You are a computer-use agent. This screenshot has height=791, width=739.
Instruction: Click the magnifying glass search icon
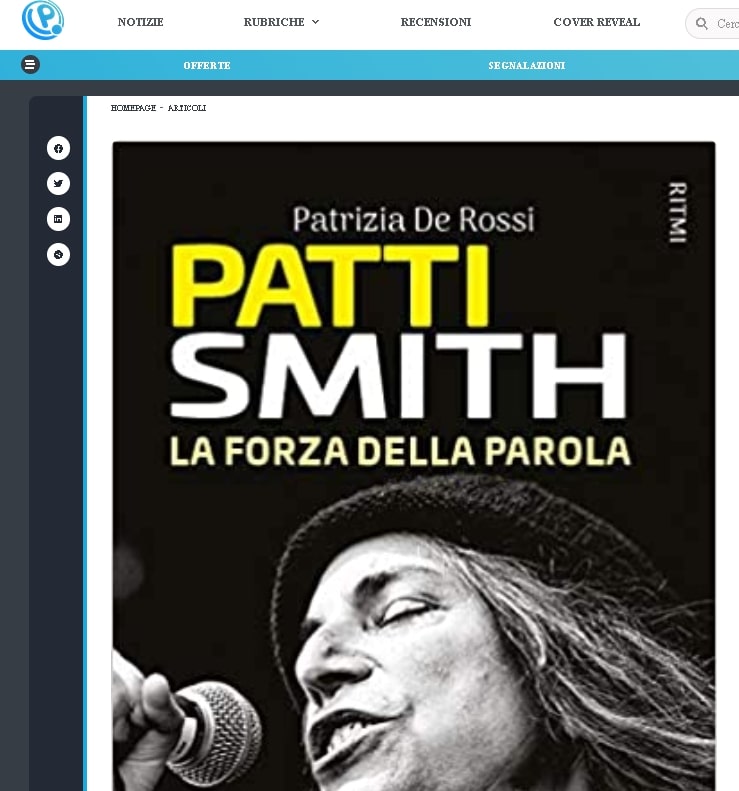pos(702,23)
